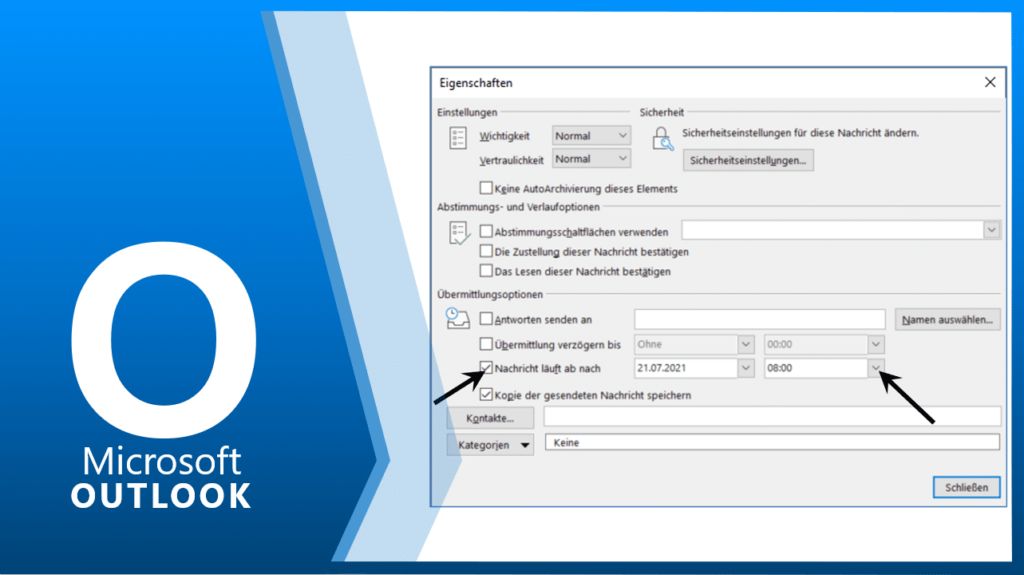Enable Keine AutoArchivierung dieses Elements checkbox
Viewport: 1024px width, 575px height.
[486, 188]
